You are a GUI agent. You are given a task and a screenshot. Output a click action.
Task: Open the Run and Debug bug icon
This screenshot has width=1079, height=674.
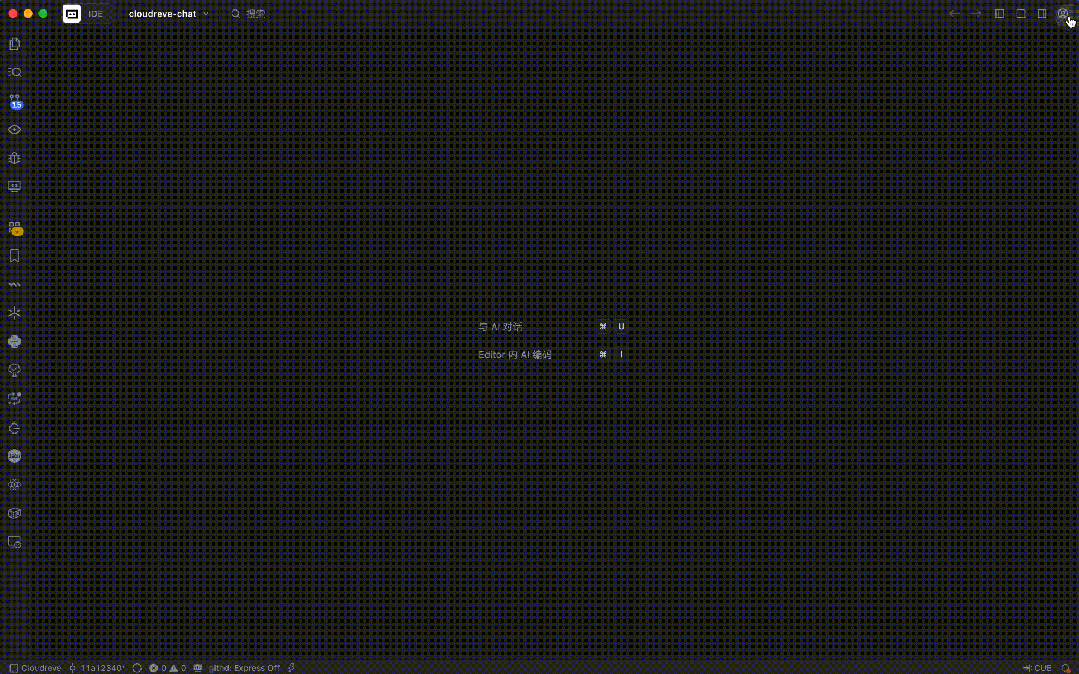coord(14,158)
